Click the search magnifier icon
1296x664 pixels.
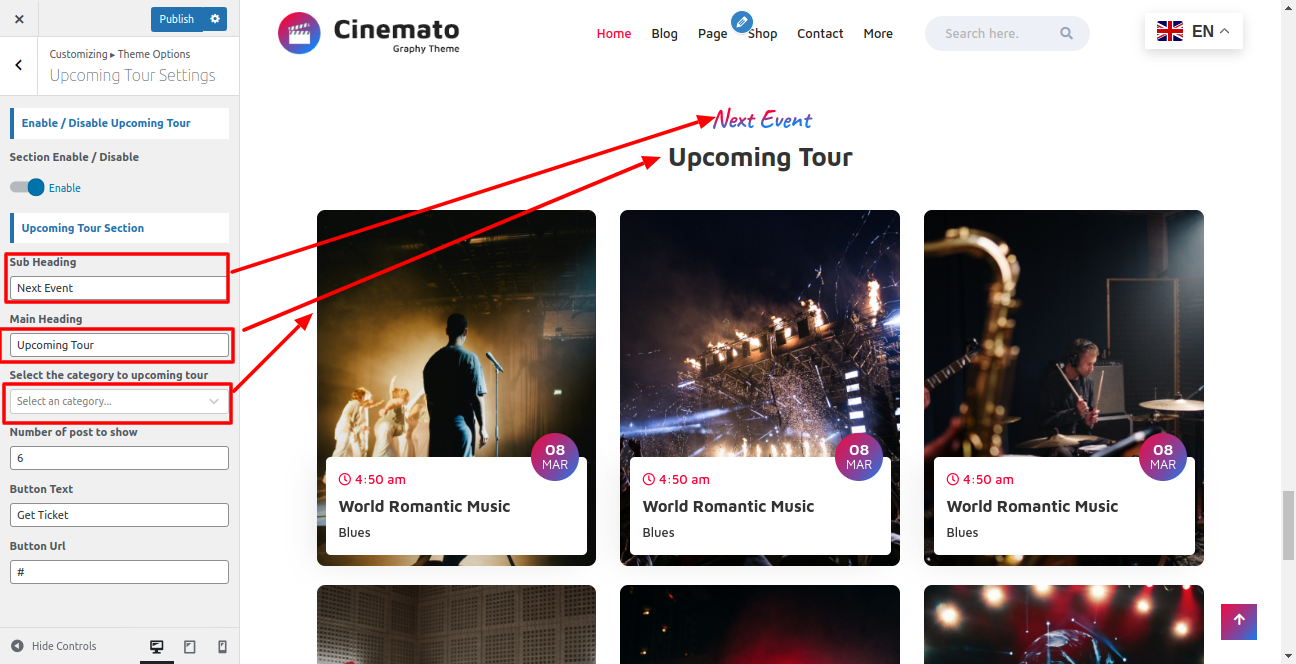pyautogui.click(x=1066, y=33)
